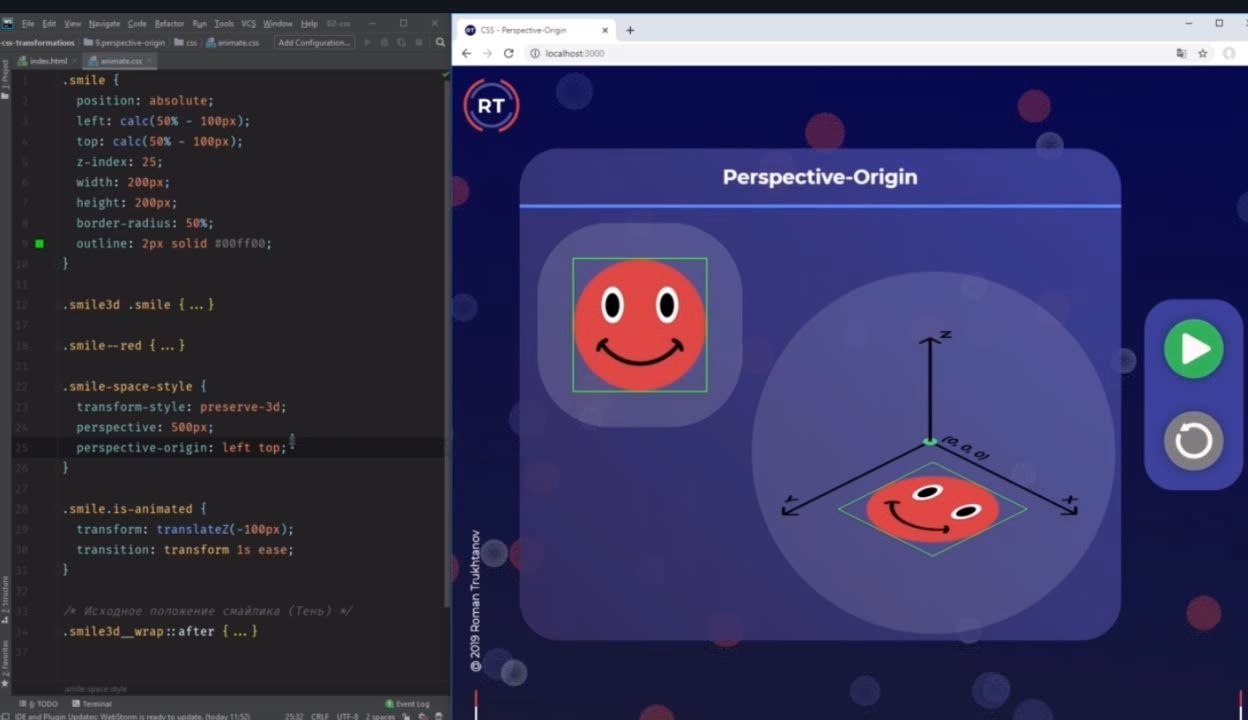Click the site info icon before localhost:3000

point(535,53)
